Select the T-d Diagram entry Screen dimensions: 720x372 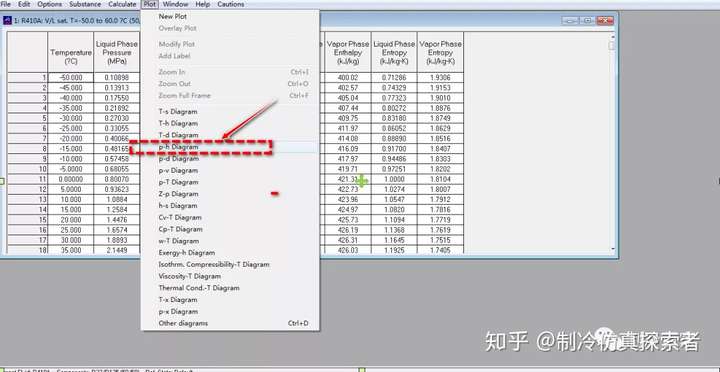pyautogui.click(x=230, y=135)
